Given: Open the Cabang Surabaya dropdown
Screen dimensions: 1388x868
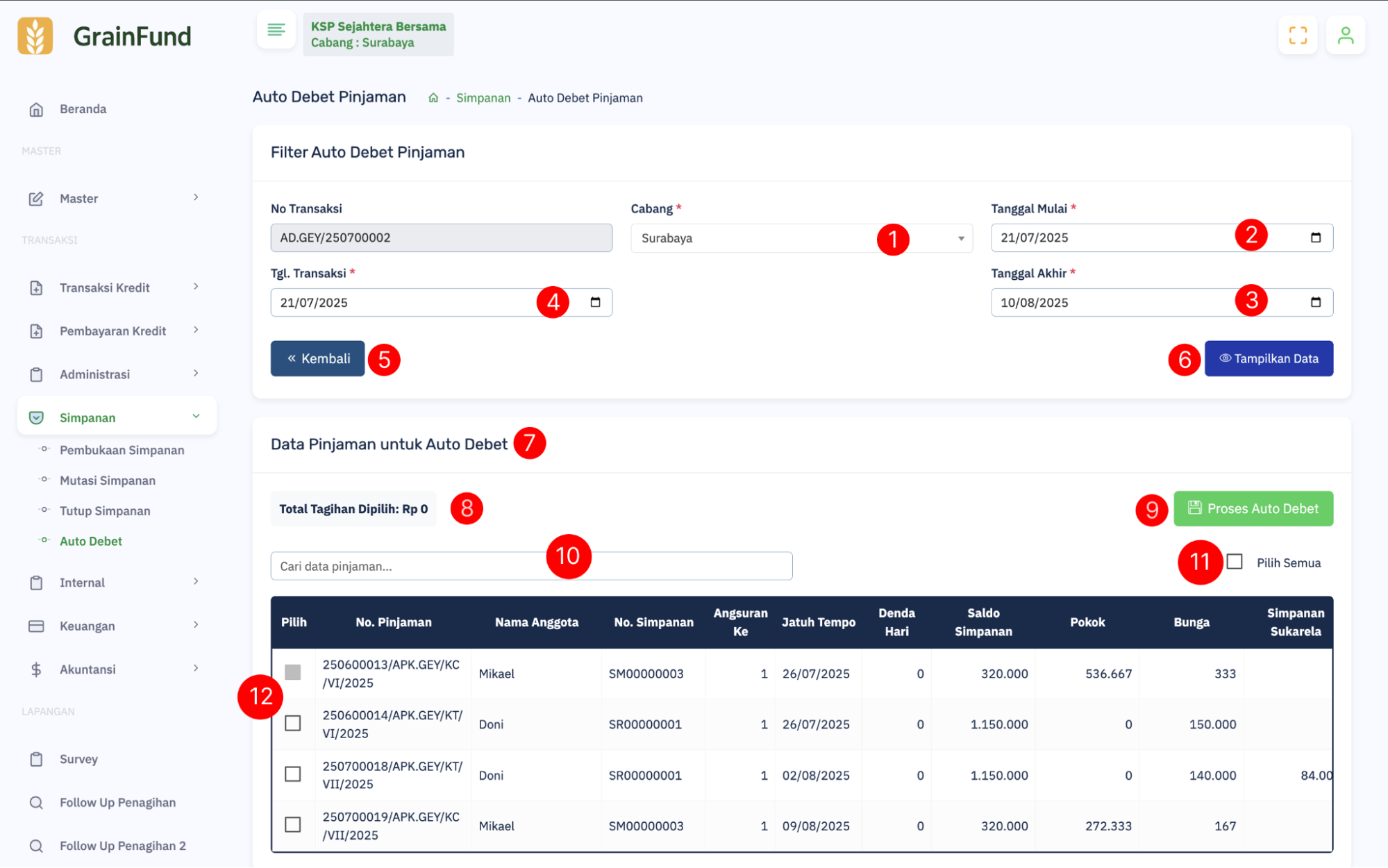Looking at the screenshot, I should coord(801,238).
